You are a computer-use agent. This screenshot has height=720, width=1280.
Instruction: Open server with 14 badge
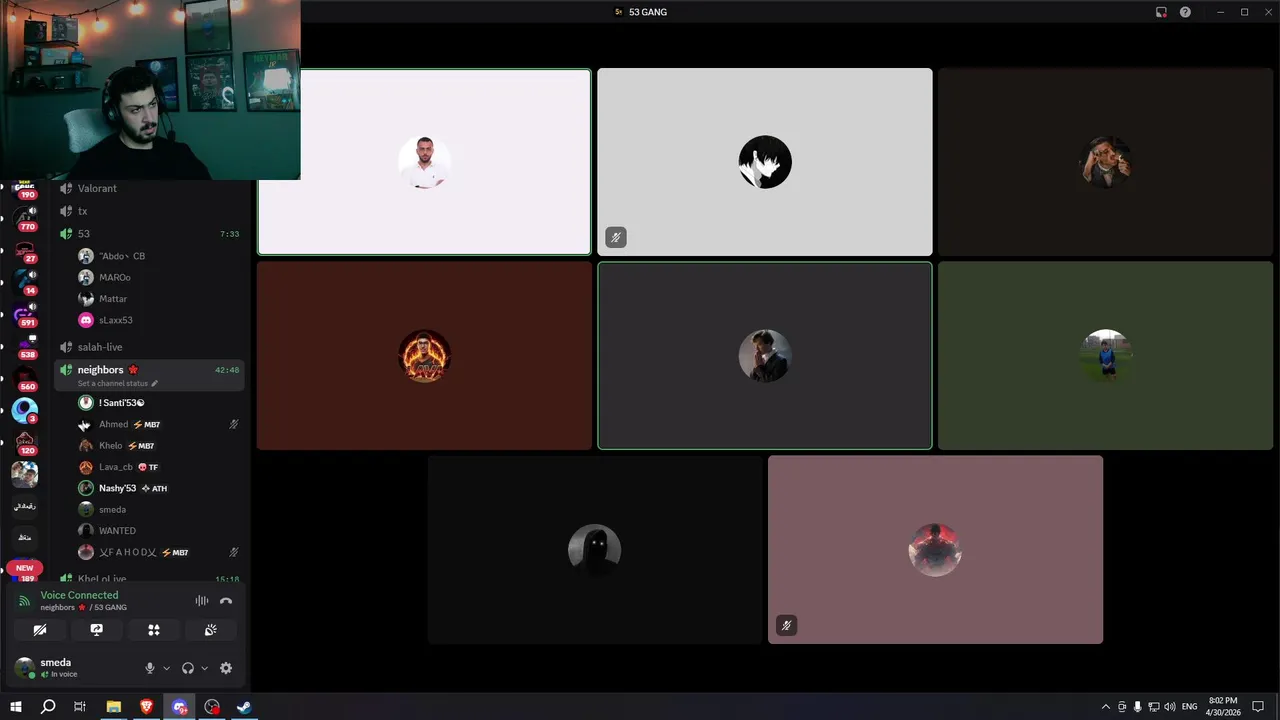(25, 282)
